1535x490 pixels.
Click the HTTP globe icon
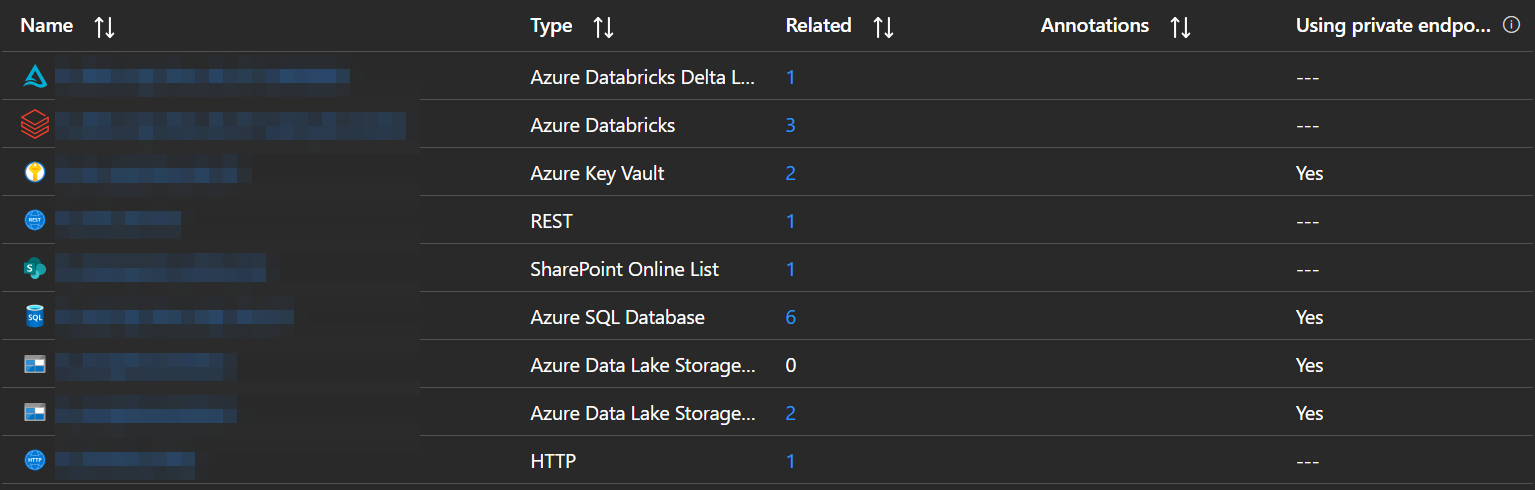click(x=35, y=461)
